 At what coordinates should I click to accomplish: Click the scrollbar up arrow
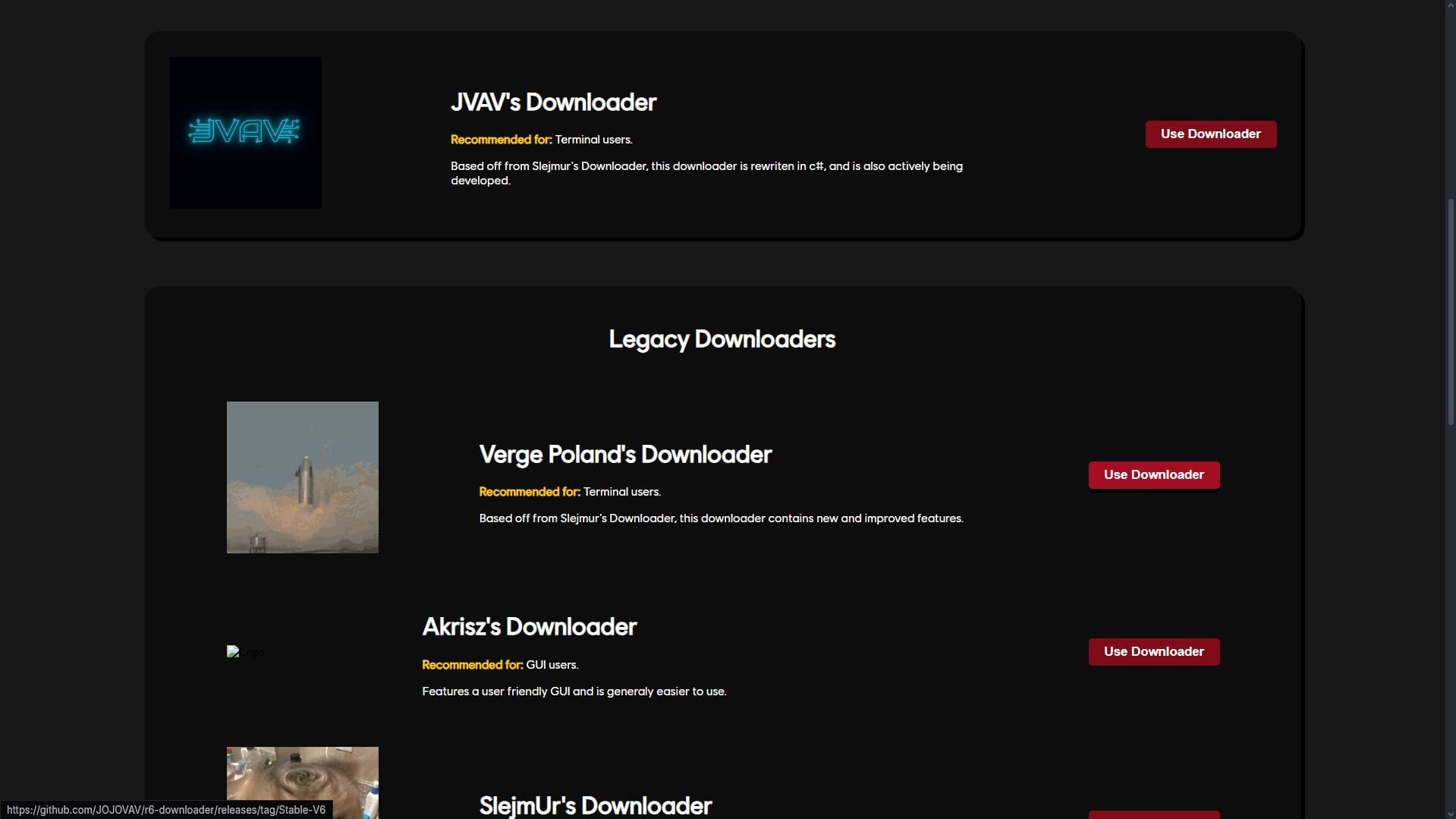click(x=1450, y=6)
